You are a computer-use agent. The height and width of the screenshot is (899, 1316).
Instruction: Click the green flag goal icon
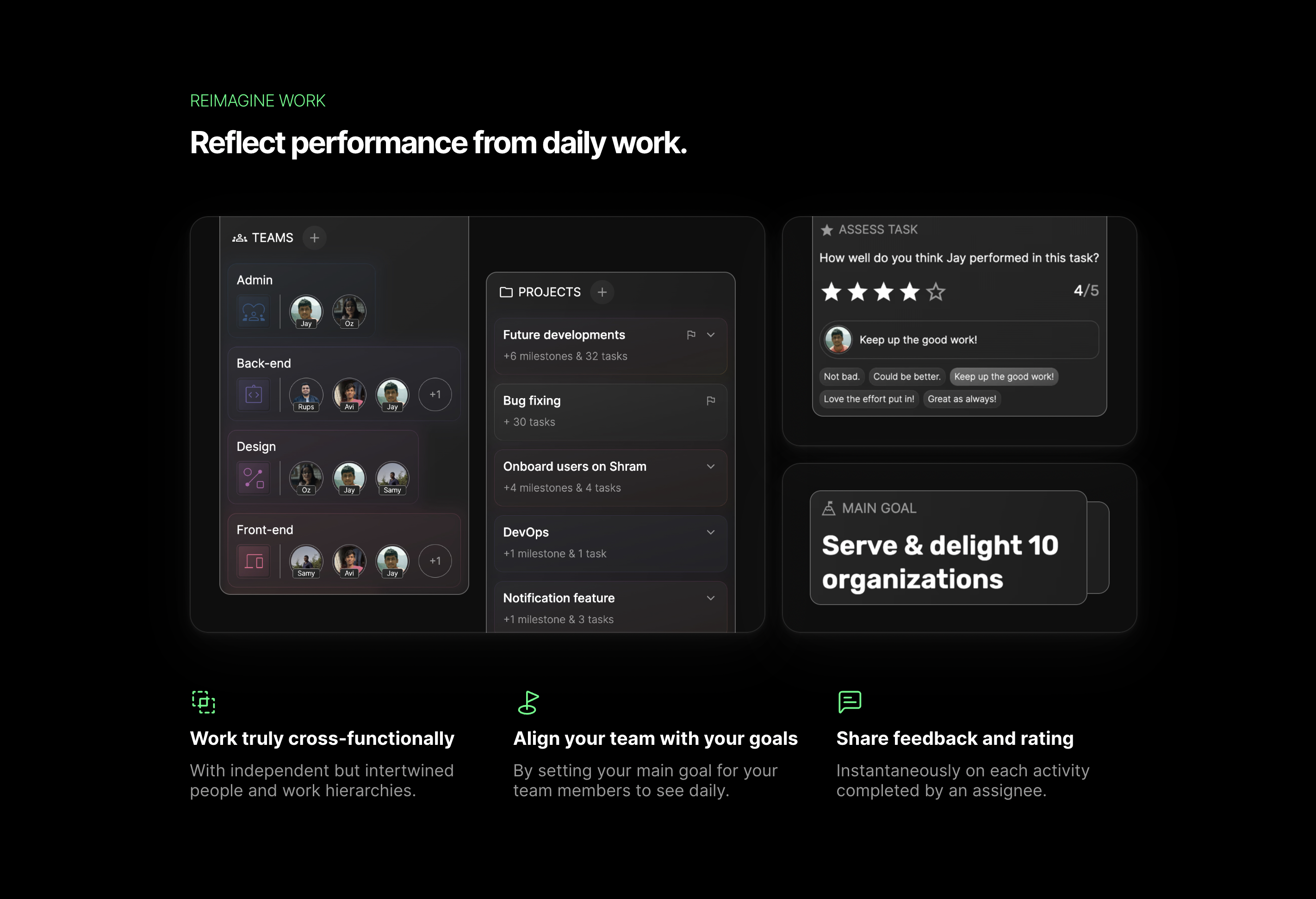coord(528,702)
